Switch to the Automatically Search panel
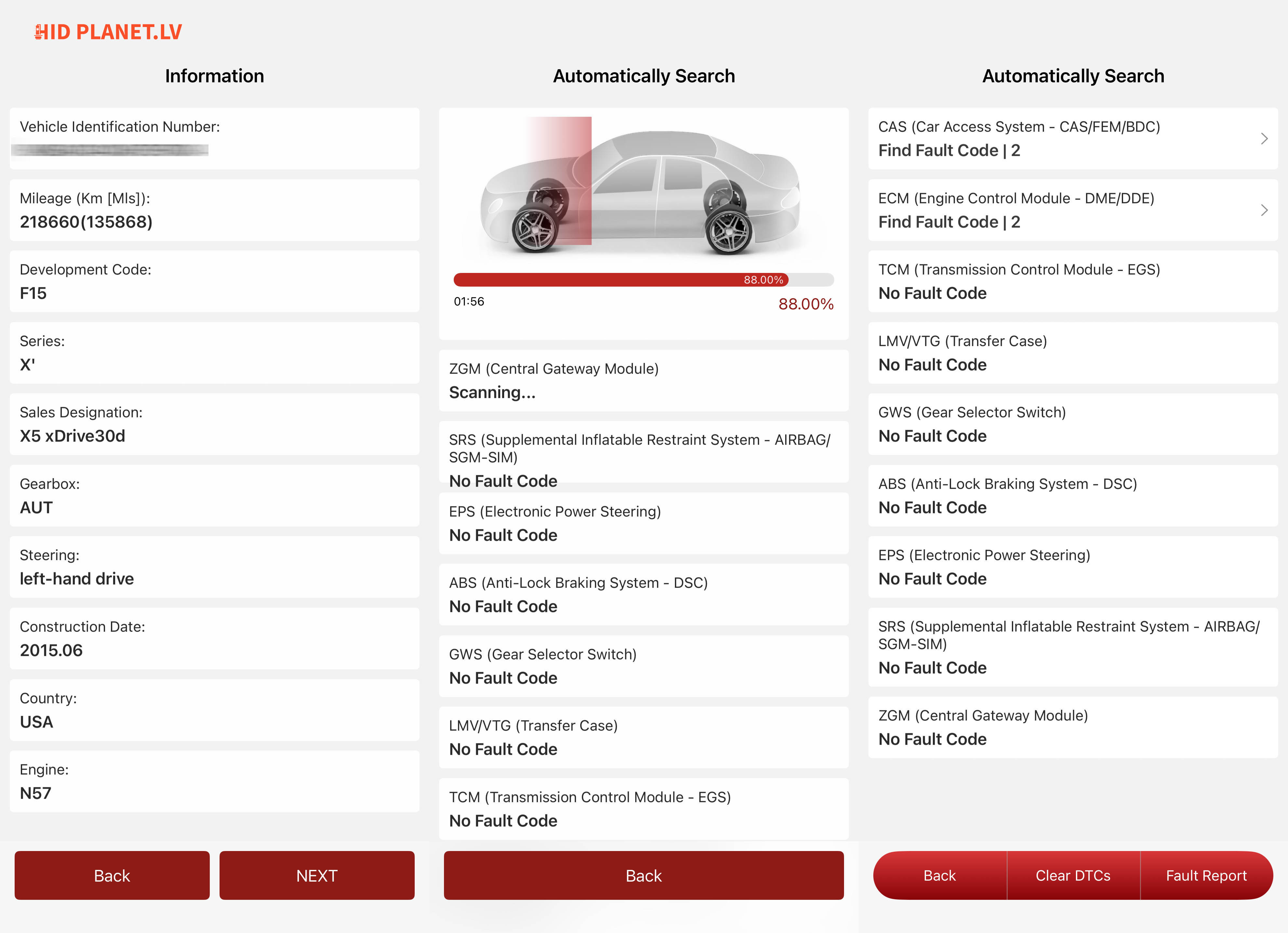The height and width of the screenshot is (933, 1288). coord(643,75)
